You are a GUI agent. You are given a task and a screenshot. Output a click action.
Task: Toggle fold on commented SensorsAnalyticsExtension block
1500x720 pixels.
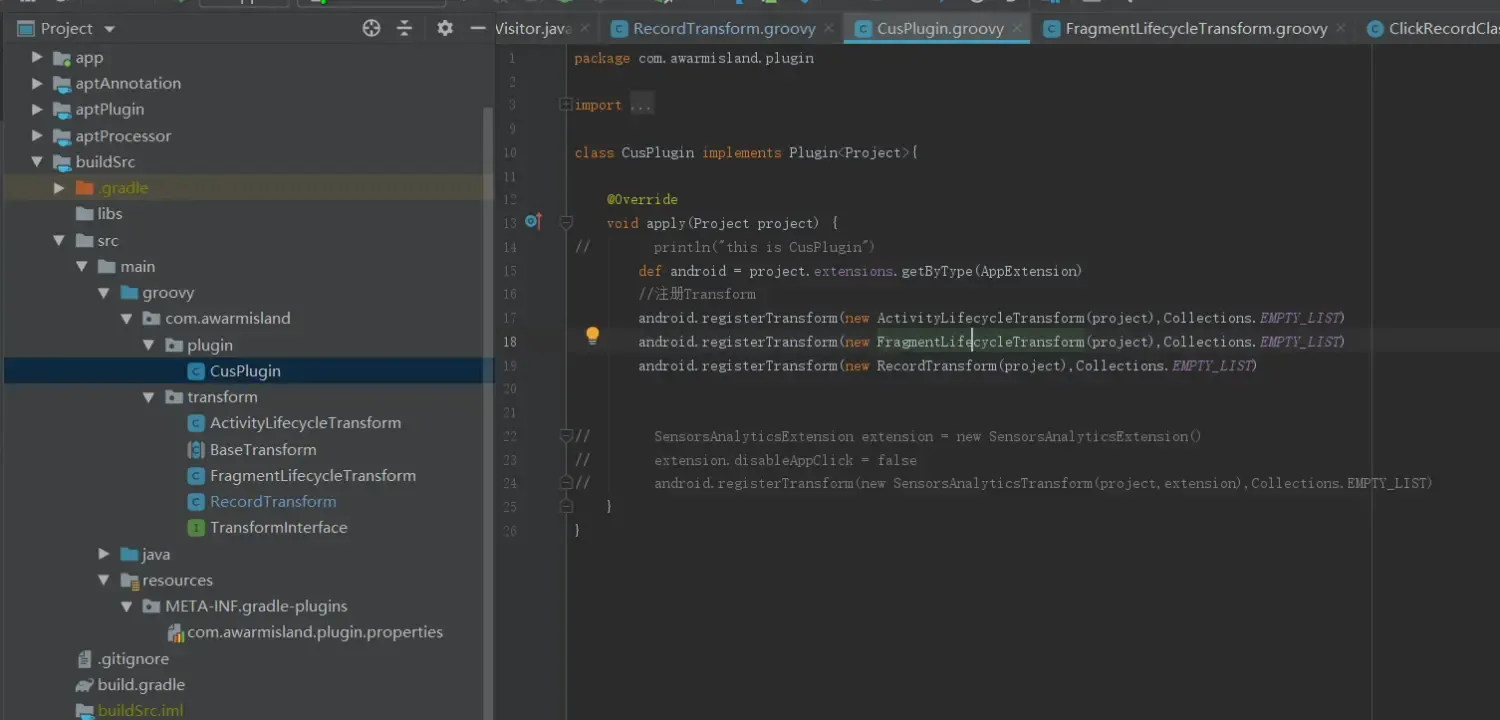coord(566,436)
